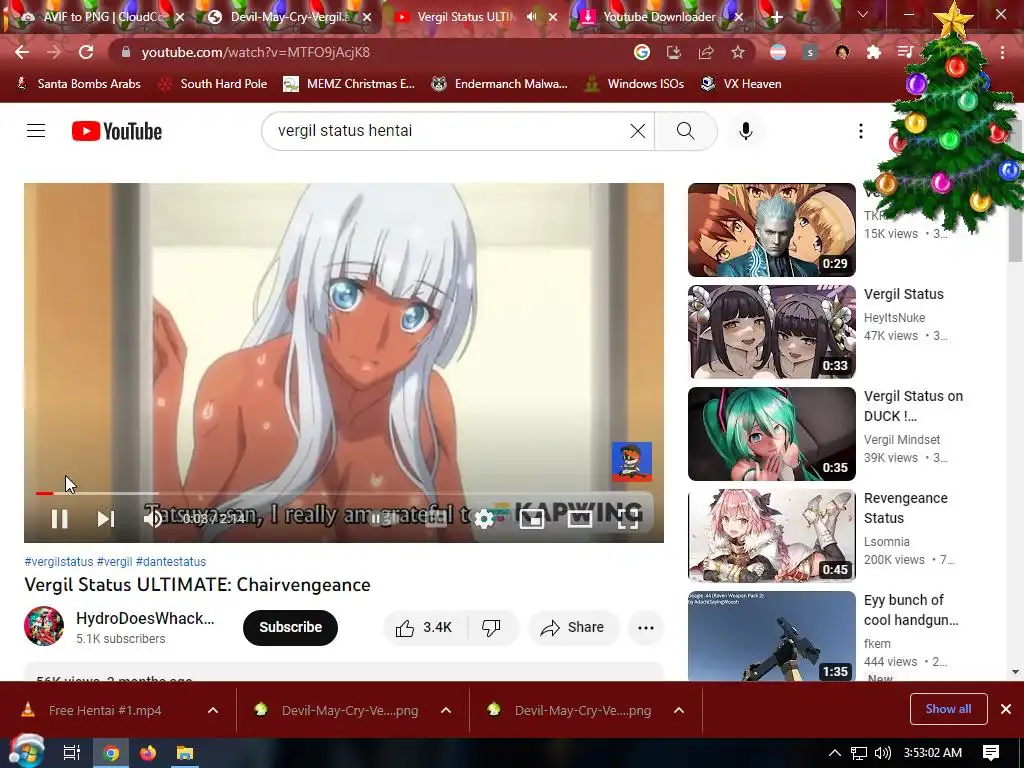Open the Google icon in the address bar
Image resolution: width=1024 pixels, height=768 pixels.
(642, 52)
